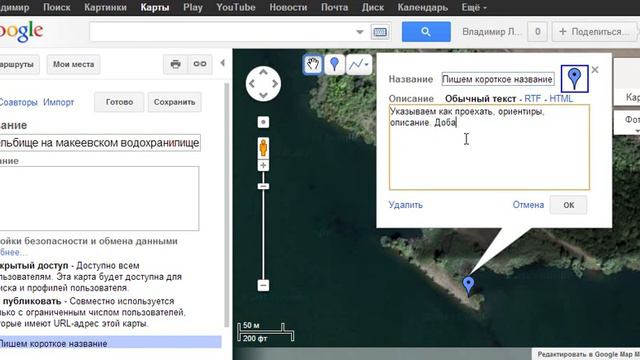Click the zoom slider handle
640x360 pixels.
[x=263, y=186]
